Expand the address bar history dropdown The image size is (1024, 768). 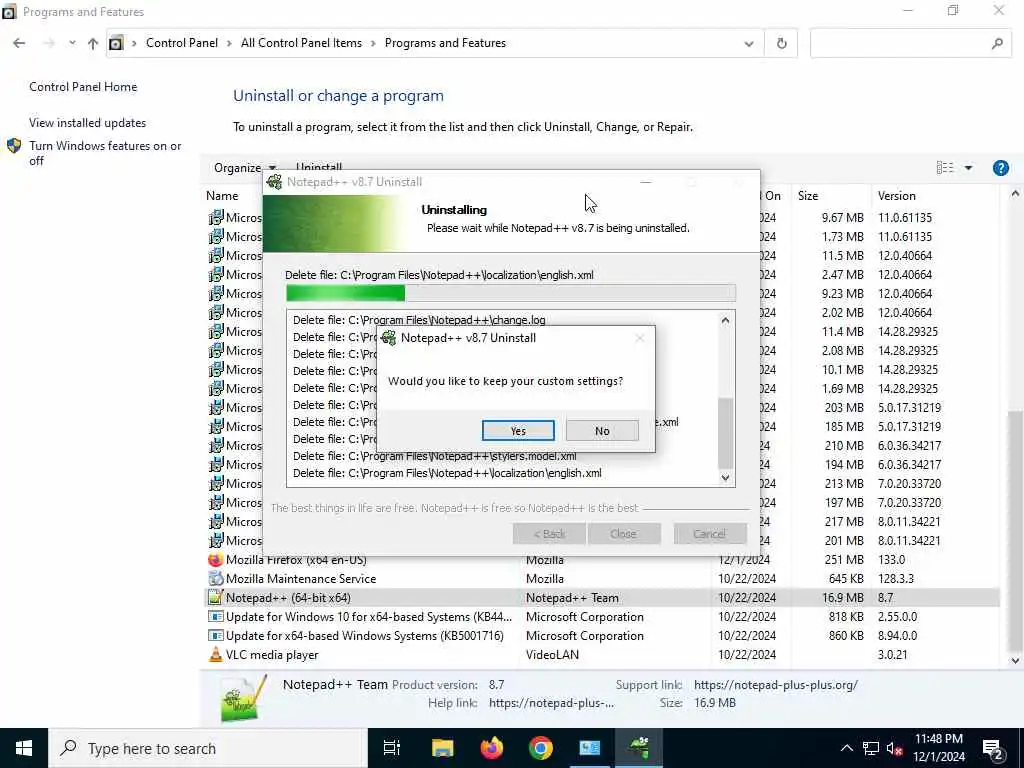748,44
